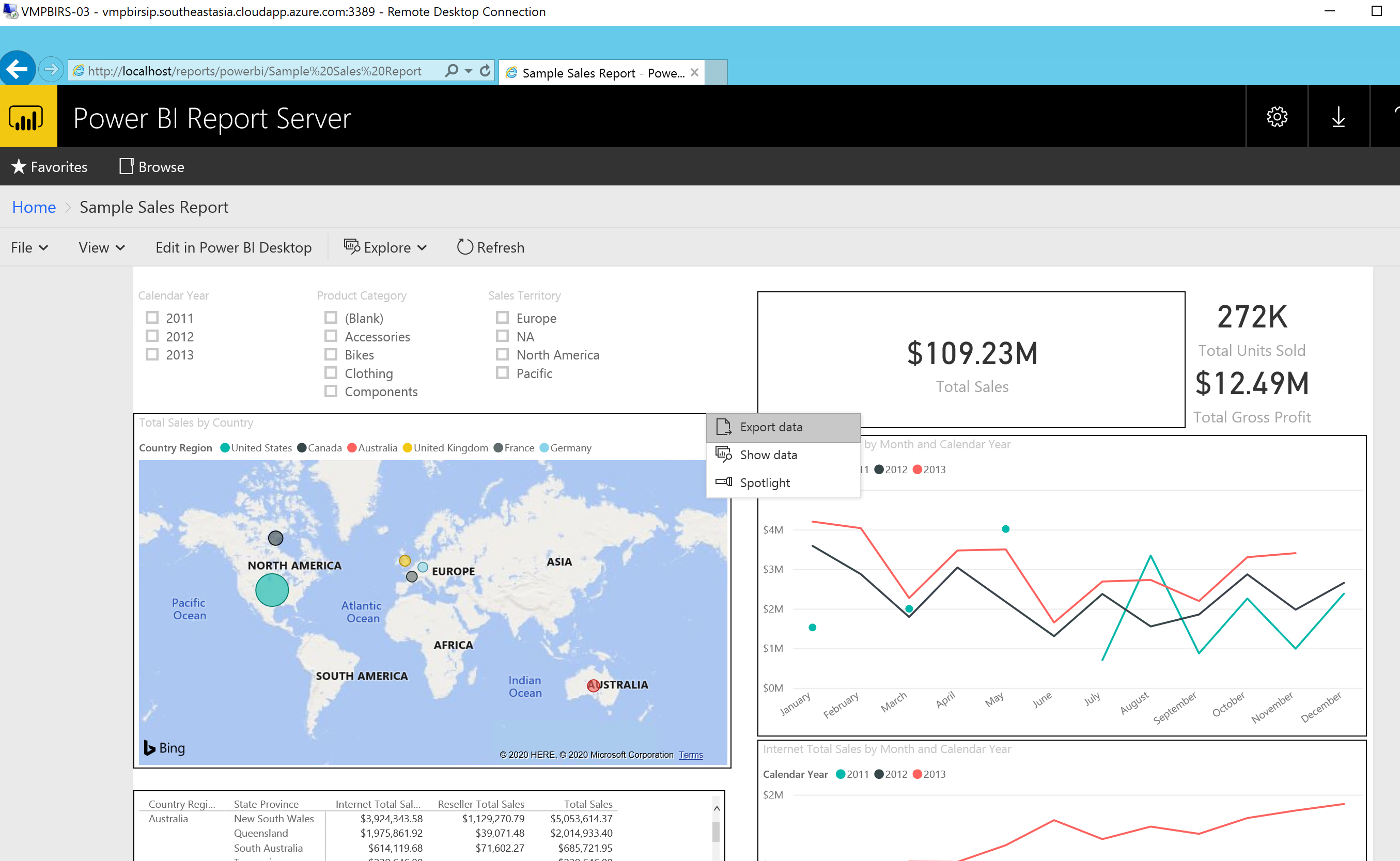Click the Export data document icon

point(723,427)
